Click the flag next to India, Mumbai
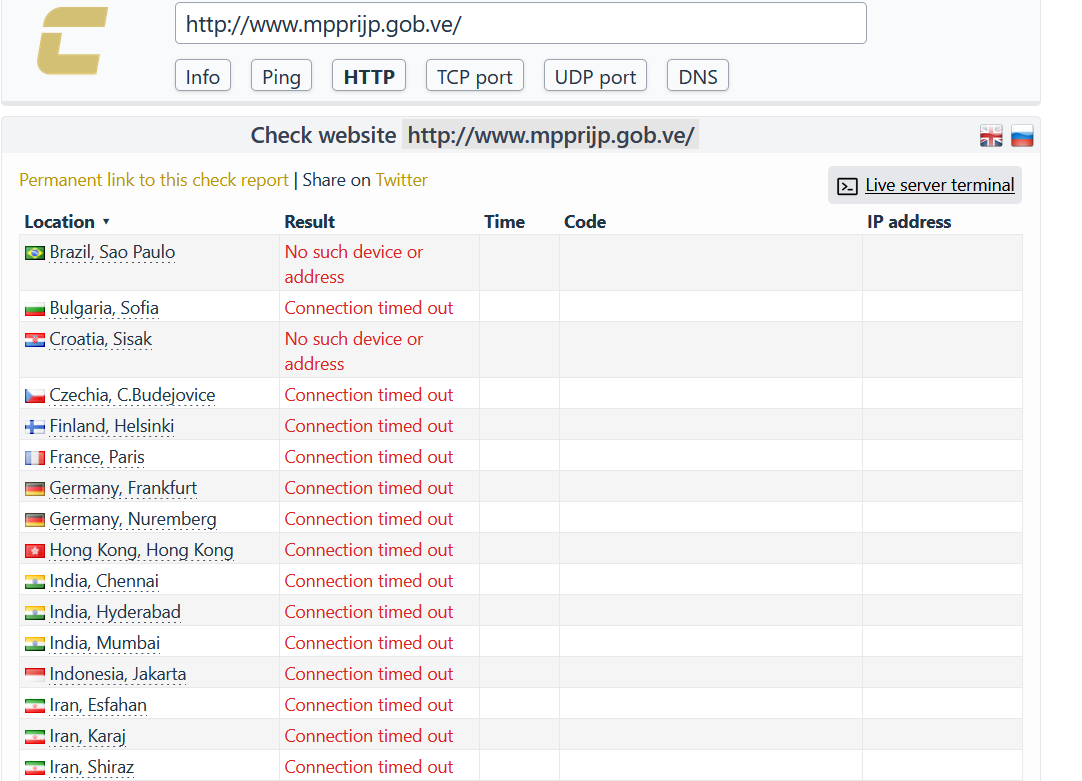This screenshot has width=1082, height=781. (x=35, y=644)
